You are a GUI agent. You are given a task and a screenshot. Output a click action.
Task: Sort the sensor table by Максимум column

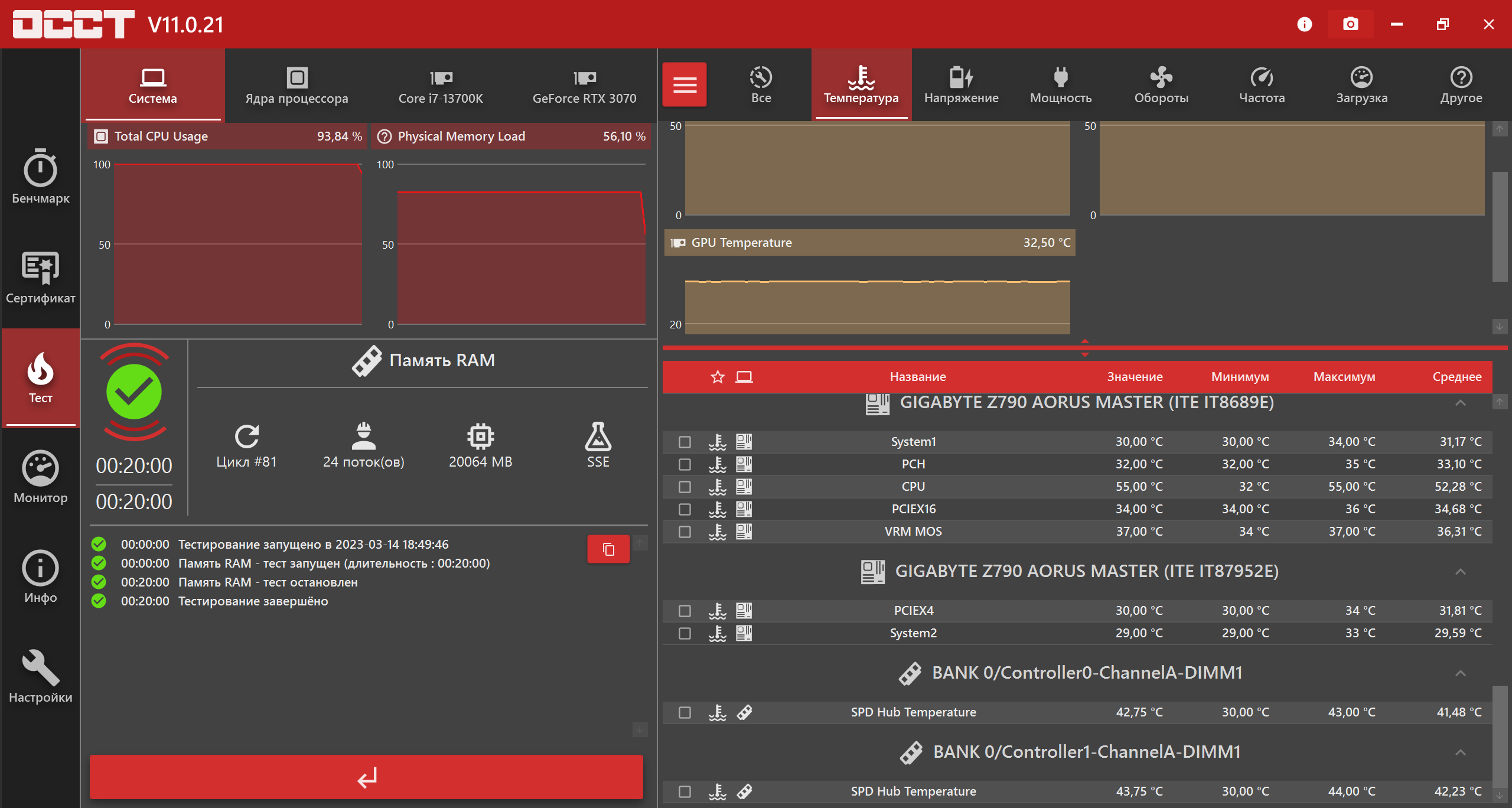point(1344,377)
